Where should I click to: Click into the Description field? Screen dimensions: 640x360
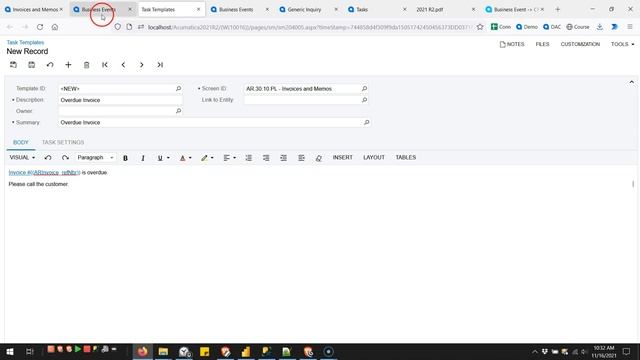click(120, 100)
